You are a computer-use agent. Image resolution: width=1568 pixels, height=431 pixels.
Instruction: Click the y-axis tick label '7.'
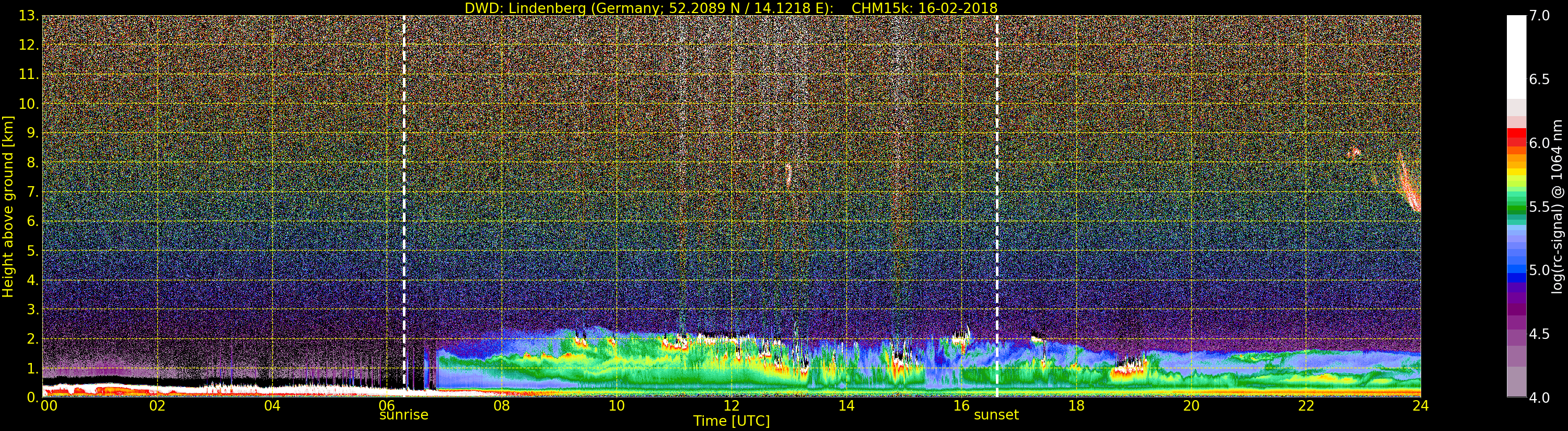(x=32, y=192)
